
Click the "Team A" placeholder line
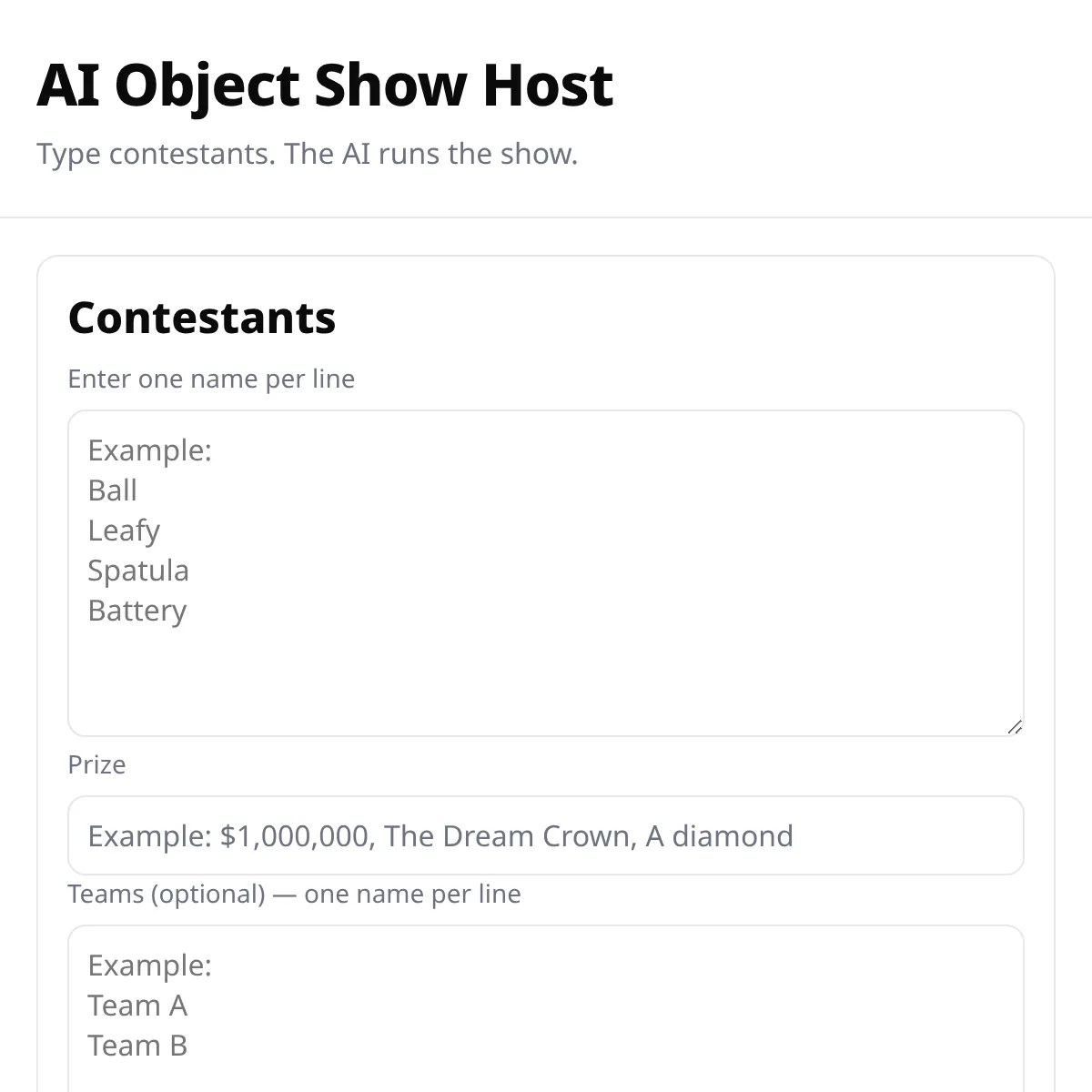tap(137, 1006)
